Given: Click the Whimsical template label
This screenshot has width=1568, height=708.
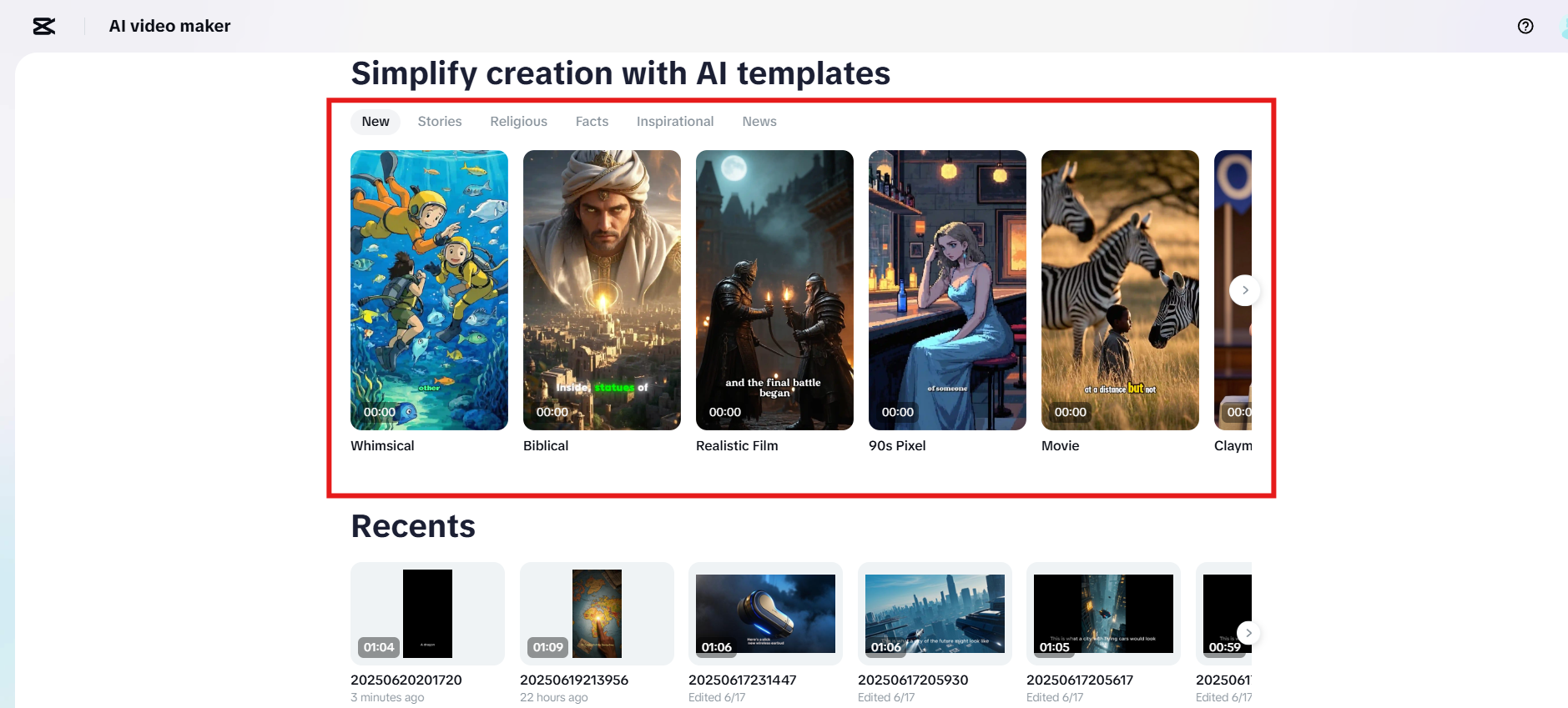Looking at the screenshot, I should (x=382, y=446).
